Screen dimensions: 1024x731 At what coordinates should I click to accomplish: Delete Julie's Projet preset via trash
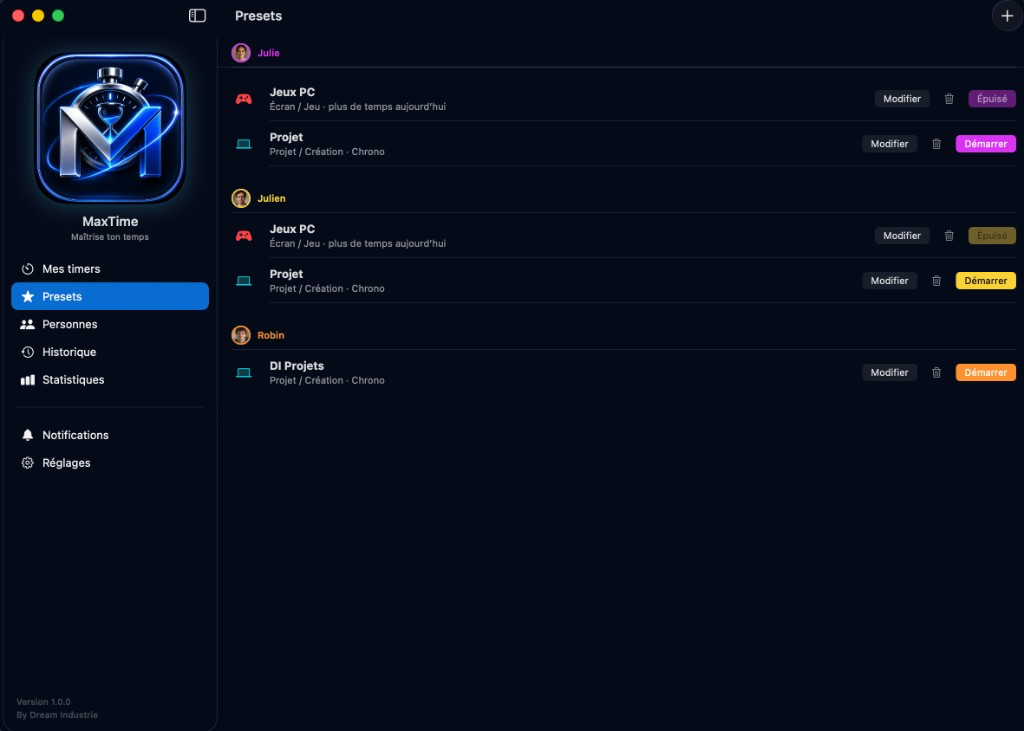click(936, 144)
